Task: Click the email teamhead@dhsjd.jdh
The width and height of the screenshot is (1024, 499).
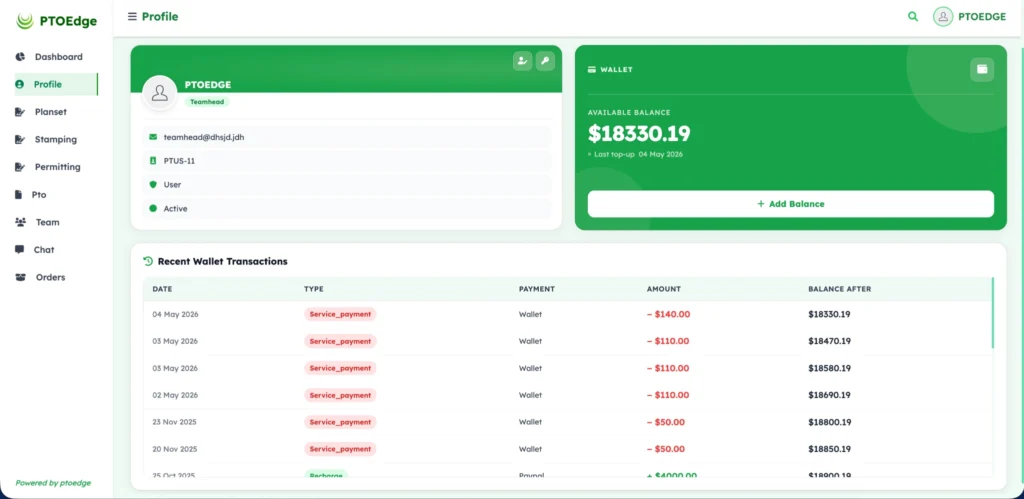Action: click(204, 137)
